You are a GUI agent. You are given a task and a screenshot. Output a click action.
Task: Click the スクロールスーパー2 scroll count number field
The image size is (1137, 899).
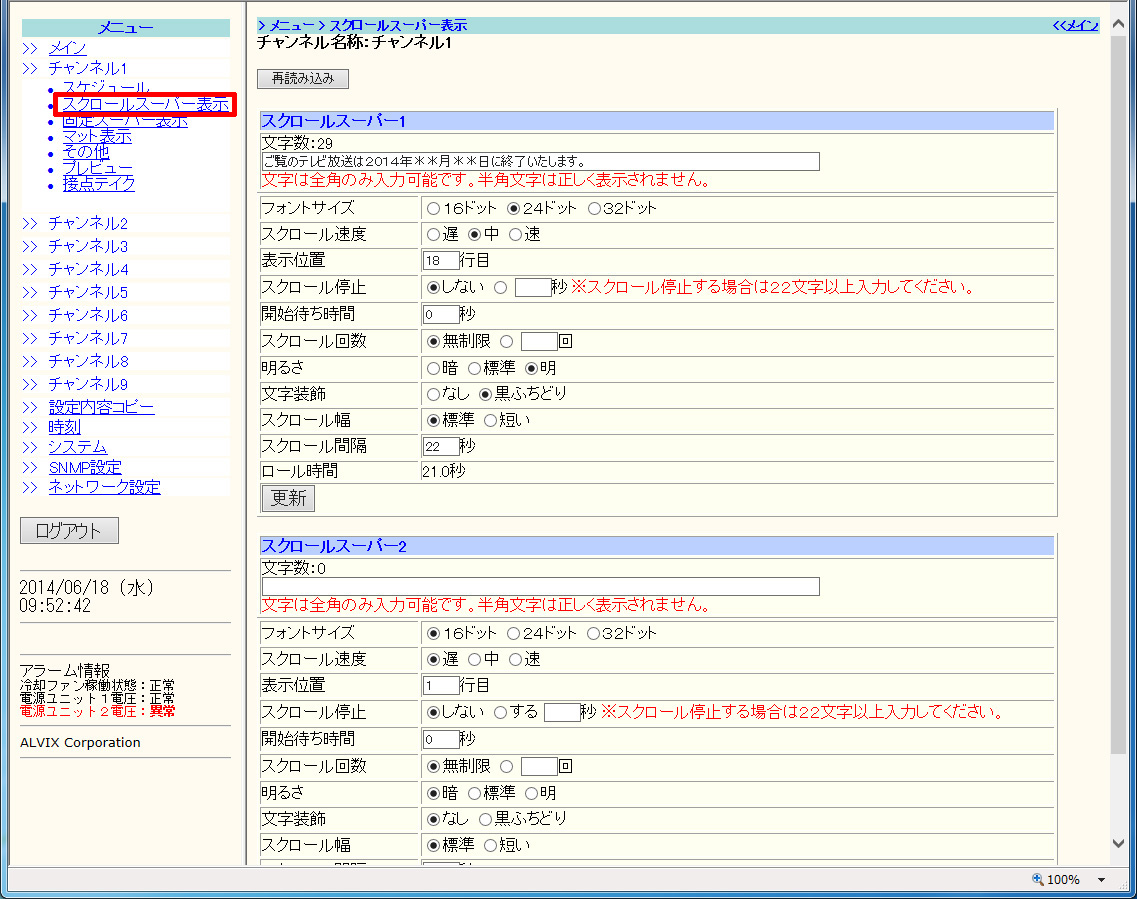[x=539, y=766]
